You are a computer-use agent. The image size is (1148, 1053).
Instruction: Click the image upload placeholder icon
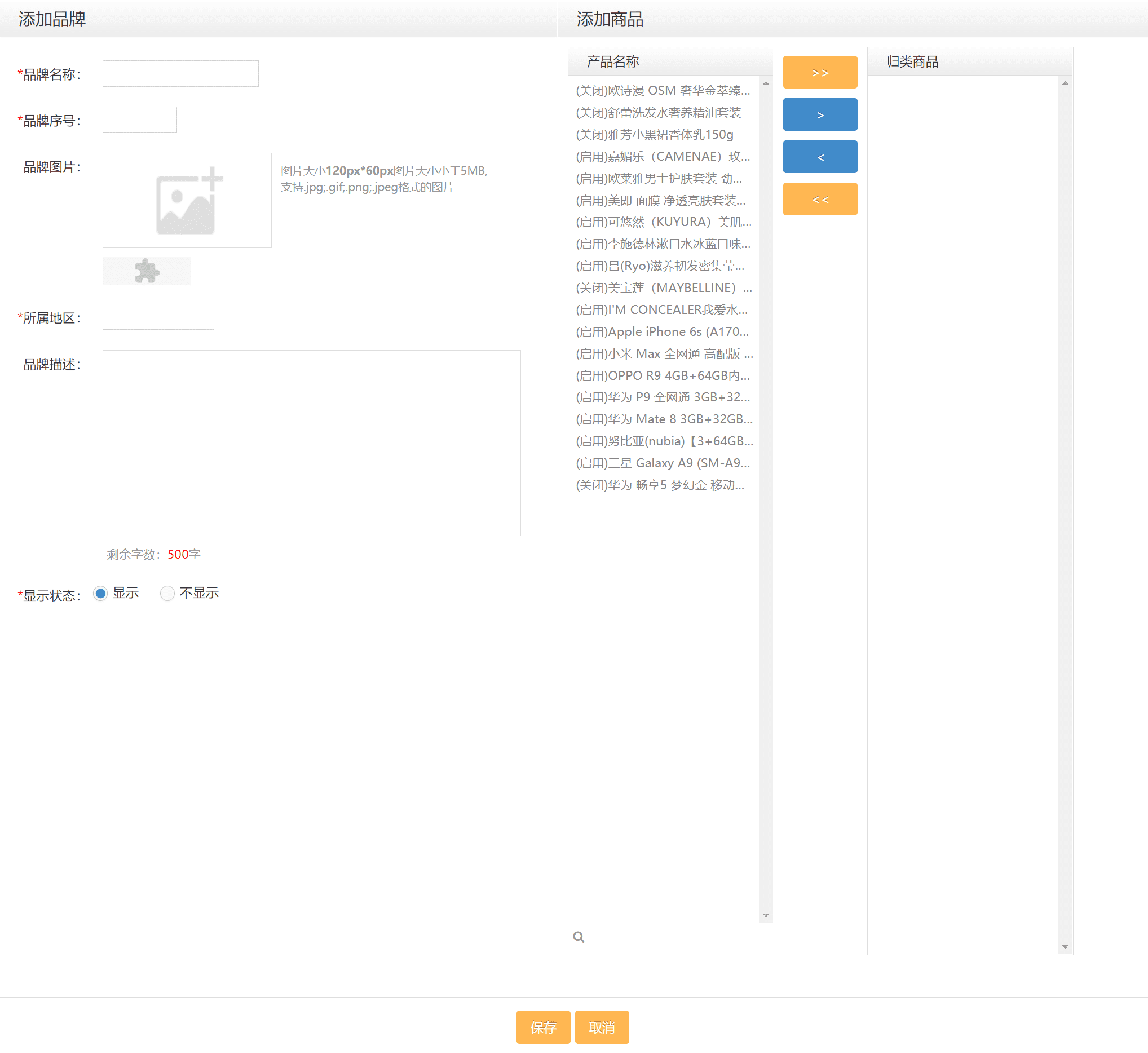pos(187,201)
